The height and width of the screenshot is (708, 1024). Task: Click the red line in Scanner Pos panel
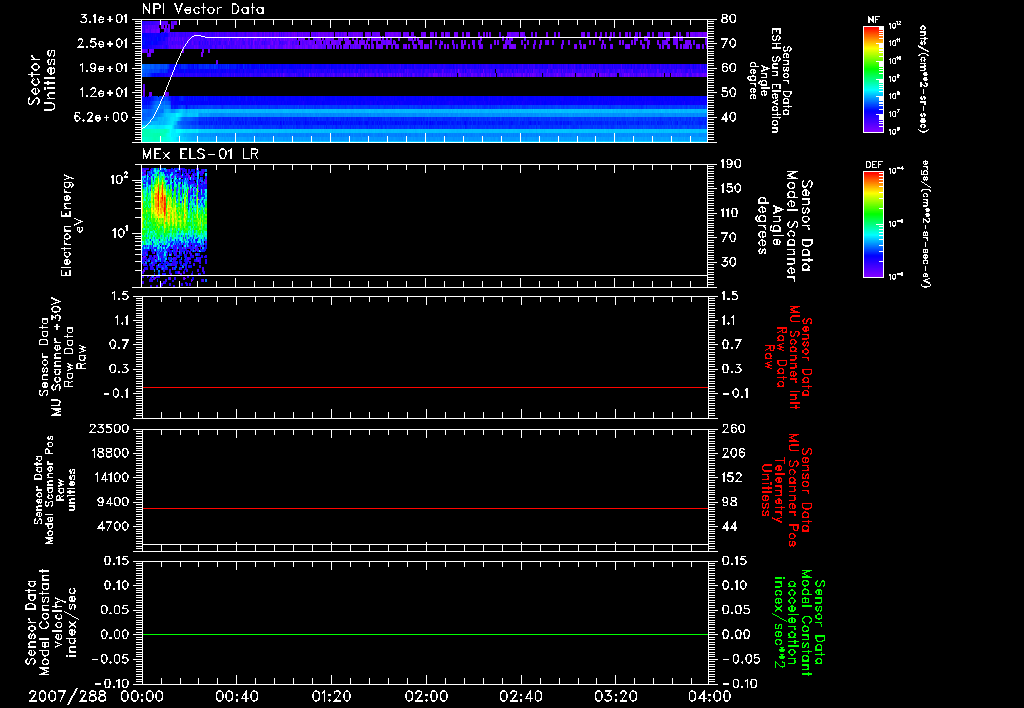(424, 508)
